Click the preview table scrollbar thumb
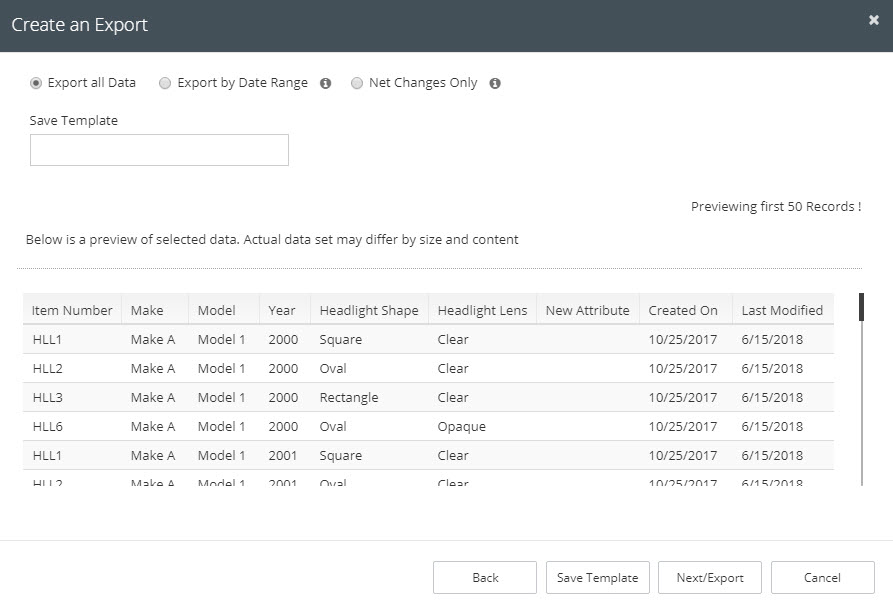Image resolution: width=893 pixels, height=611 pixels. coord(861,307)
